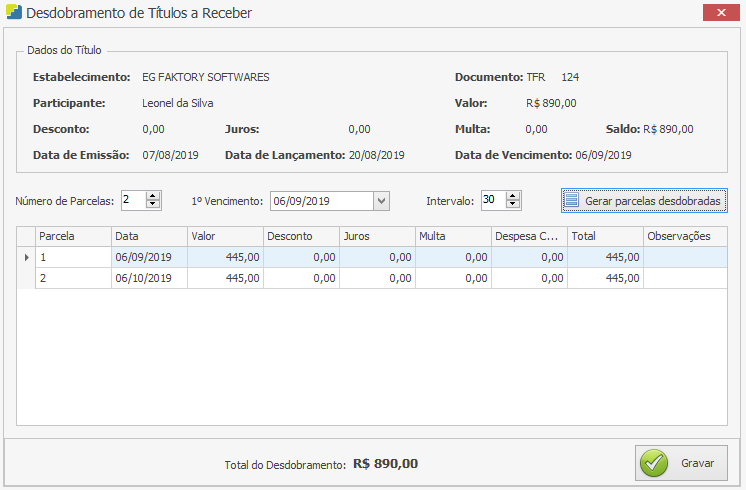
Task: Open the 1º Vencimento date dropdown
Action: click(381, 201)
